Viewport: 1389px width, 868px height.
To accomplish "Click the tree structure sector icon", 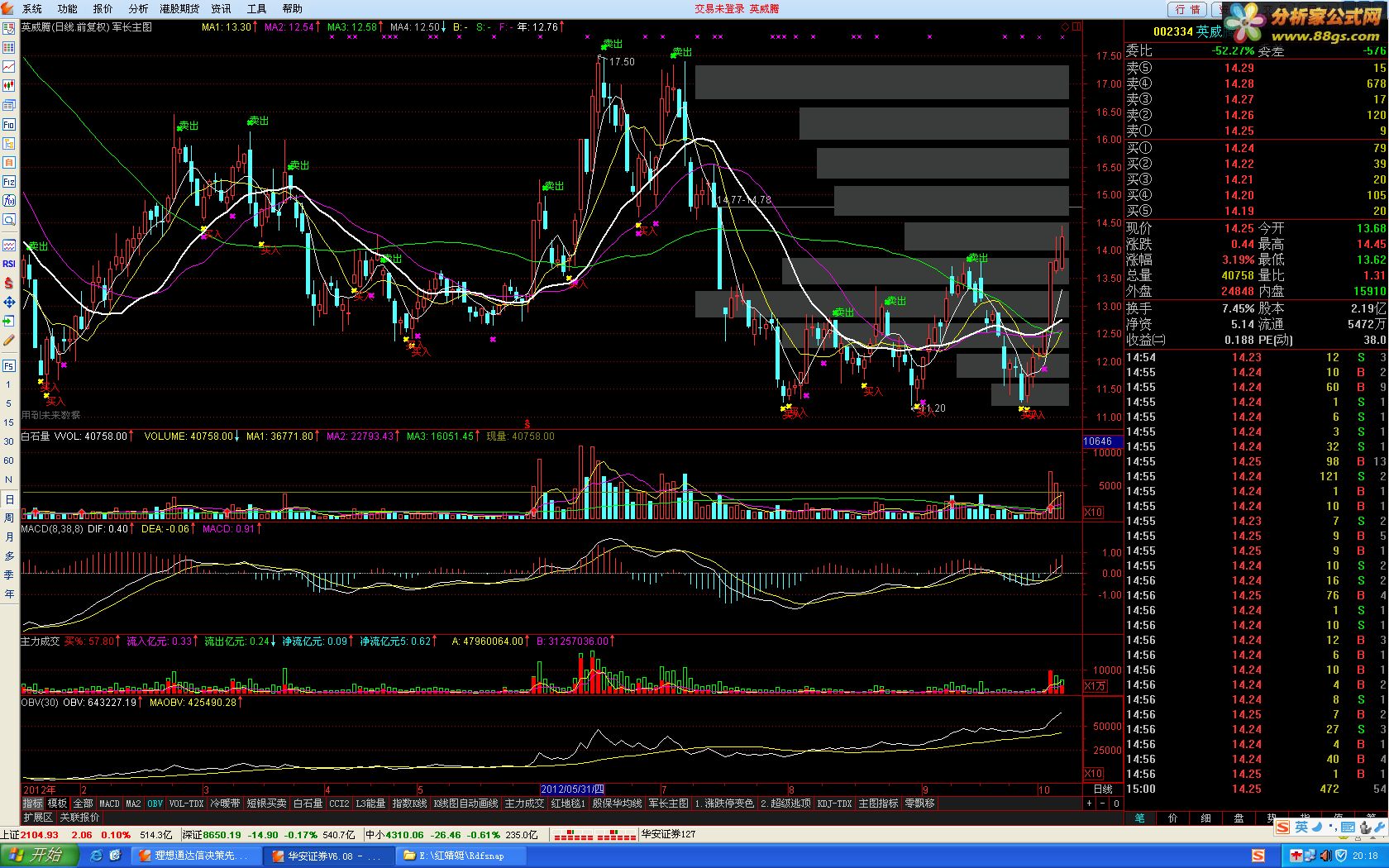I will pos(9,143).
